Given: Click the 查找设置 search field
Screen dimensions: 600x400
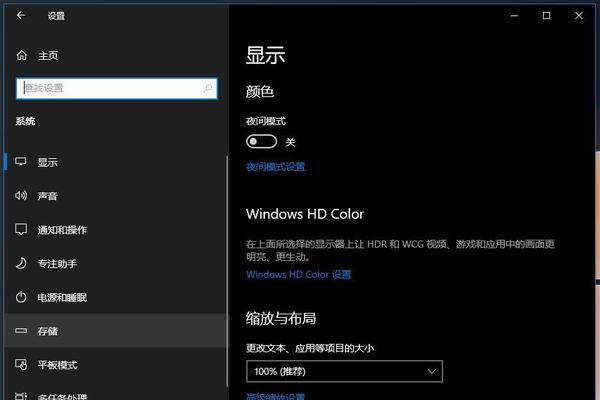Looking at the screenshot, I should [117, 88].
